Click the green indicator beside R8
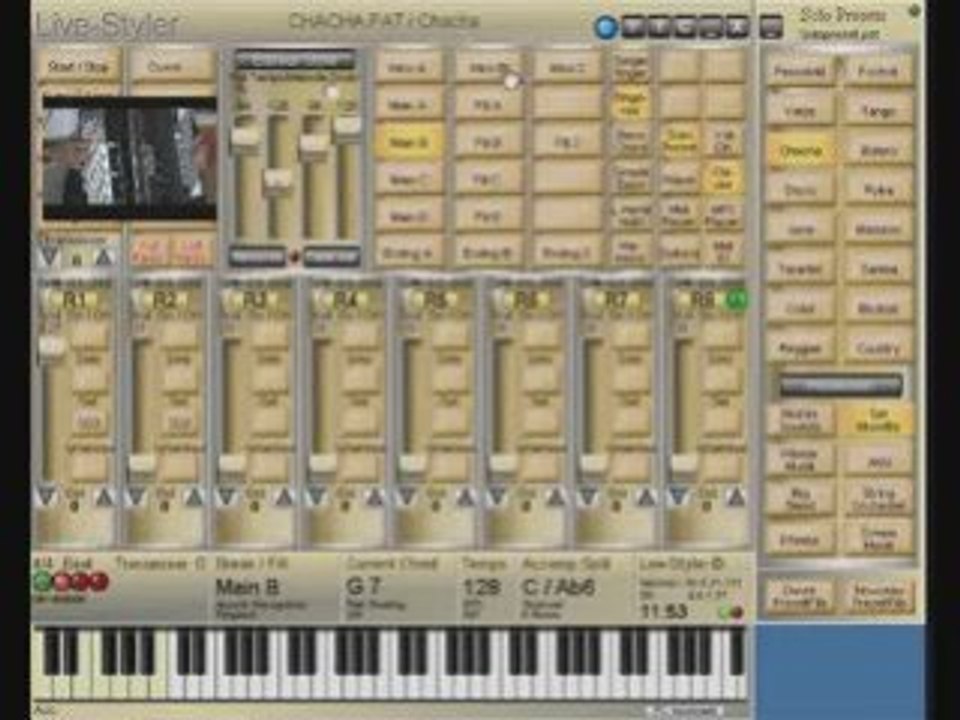The width and height of the screenshot is (960, 720). point(737,300)
